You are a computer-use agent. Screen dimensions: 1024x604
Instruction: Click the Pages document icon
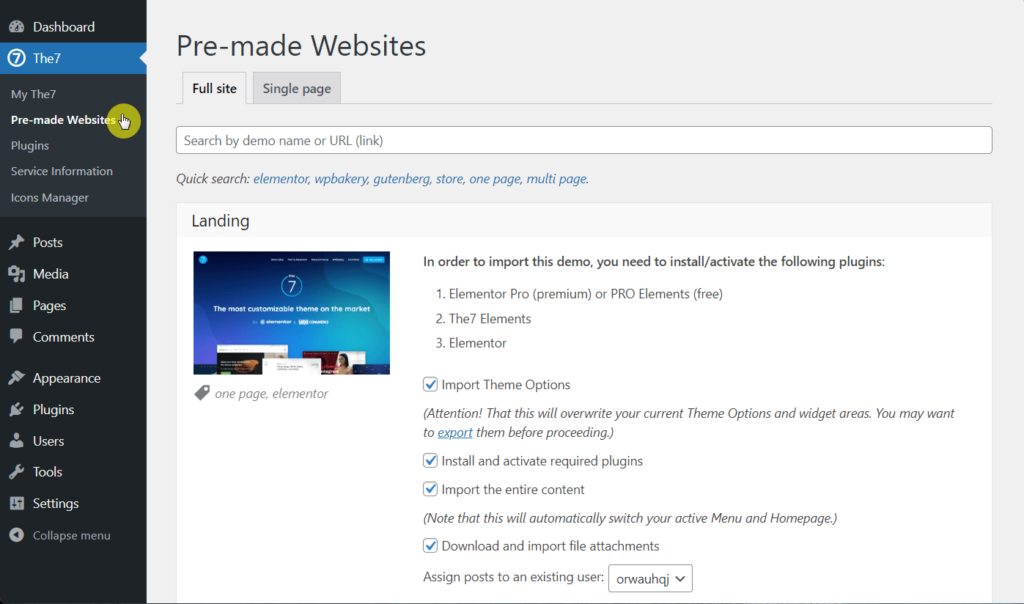click(x=16, y=305)
